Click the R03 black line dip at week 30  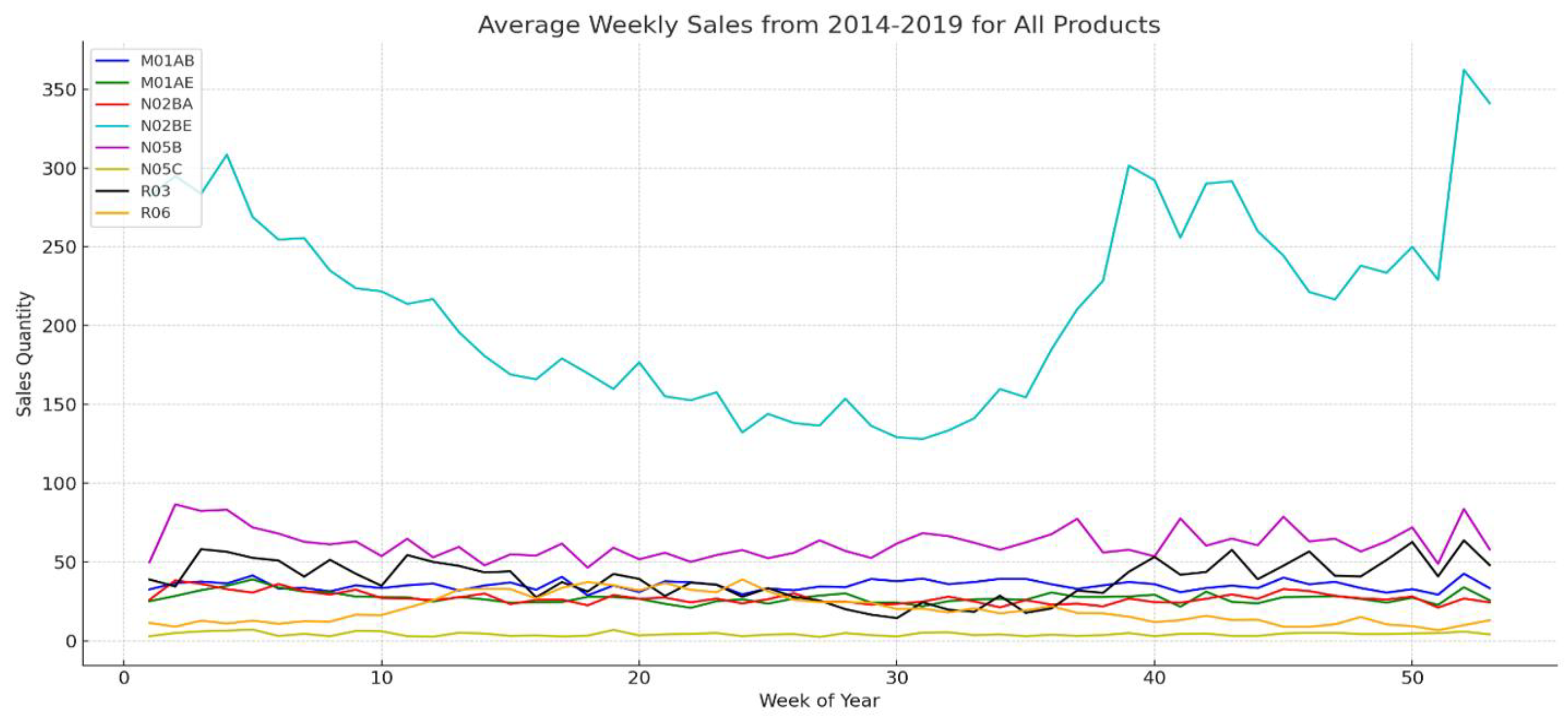[x=896, y=618]
